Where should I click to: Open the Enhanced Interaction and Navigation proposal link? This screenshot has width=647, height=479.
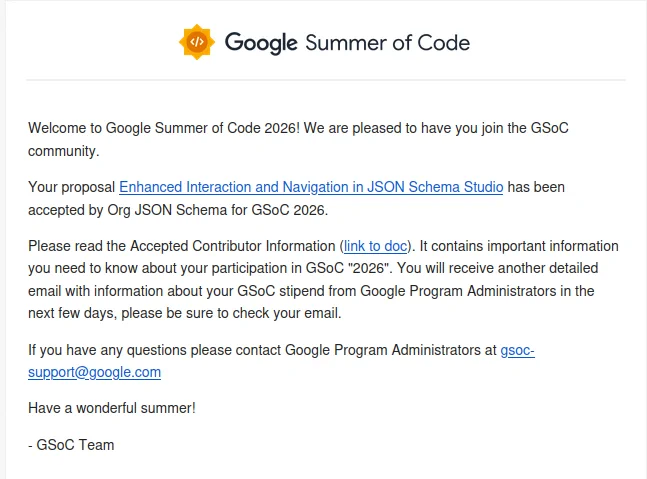tap(311, 187)
